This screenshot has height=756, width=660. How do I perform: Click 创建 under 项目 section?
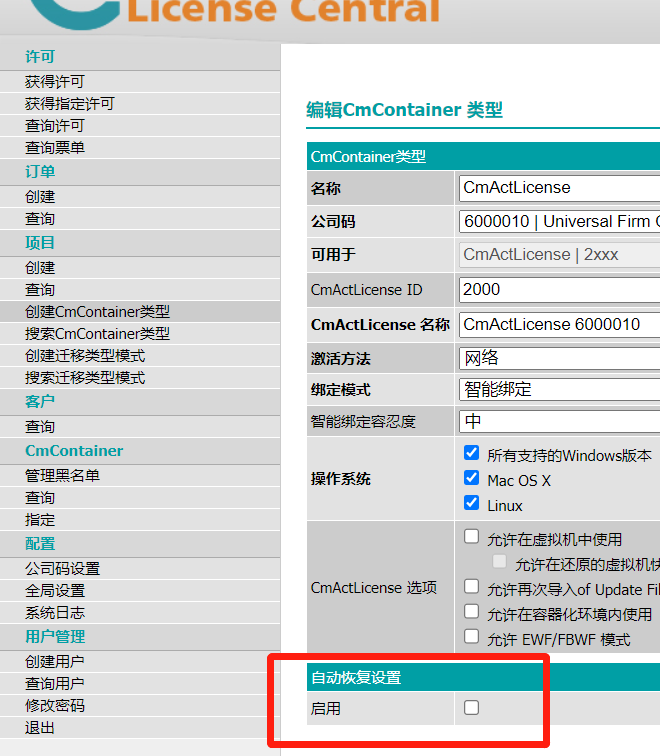pyautogui.click(x=40, y=268)
